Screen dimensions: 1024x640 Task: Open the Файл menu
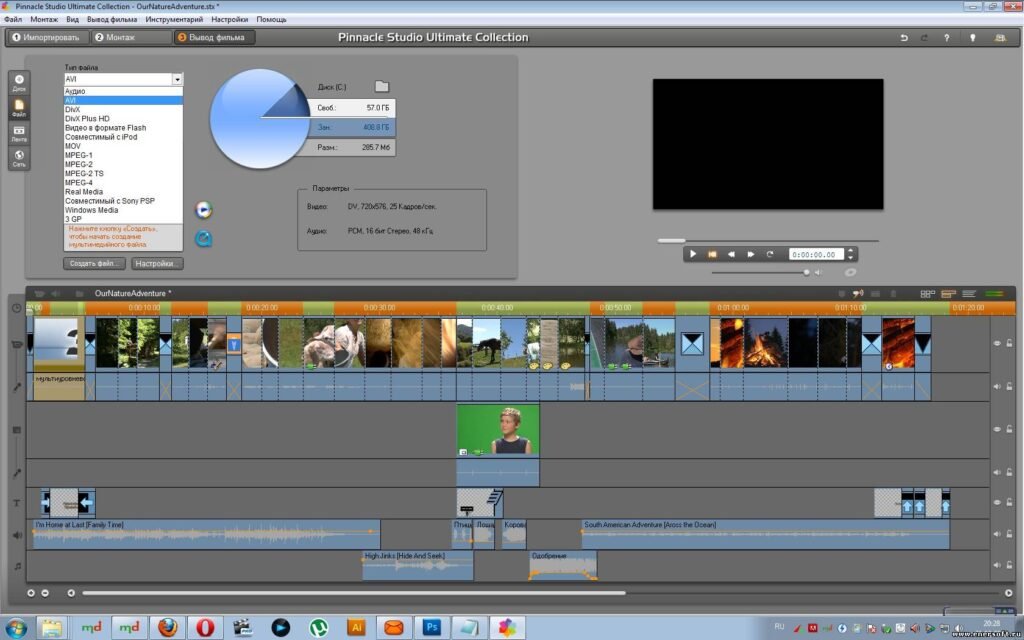[13, 20]
